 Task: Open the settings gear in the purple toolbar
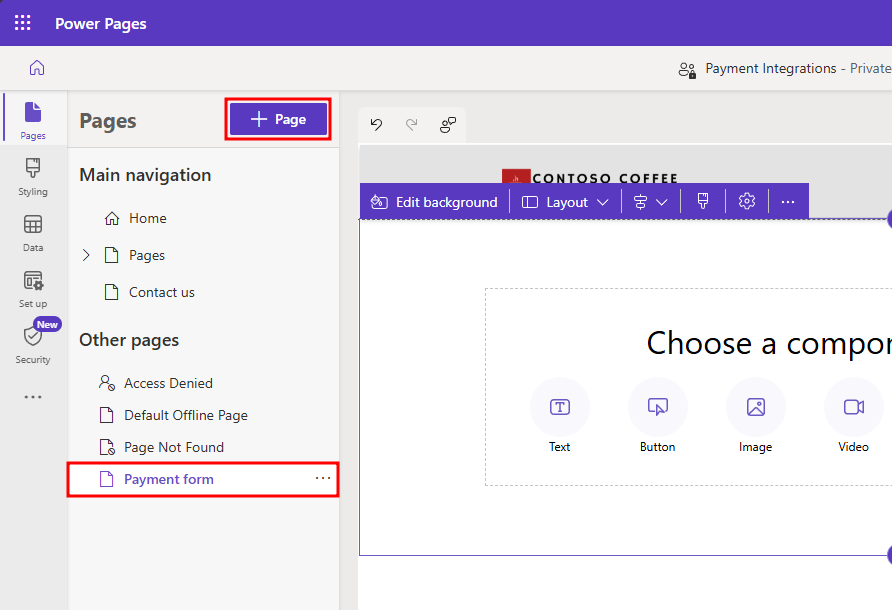pos(746,201)
